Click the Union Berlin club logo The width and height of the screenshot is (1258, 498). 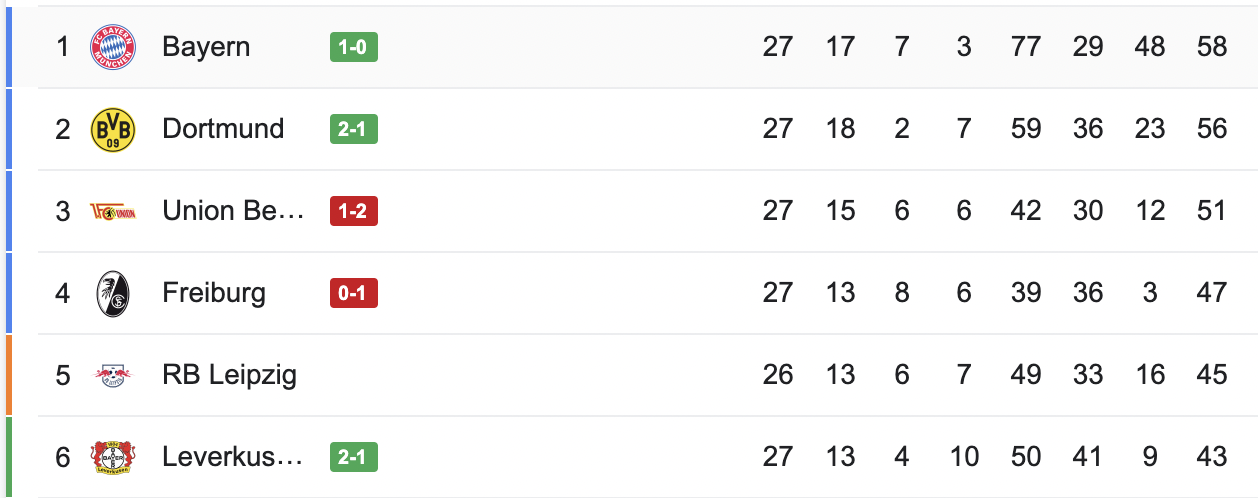[112, 211]
